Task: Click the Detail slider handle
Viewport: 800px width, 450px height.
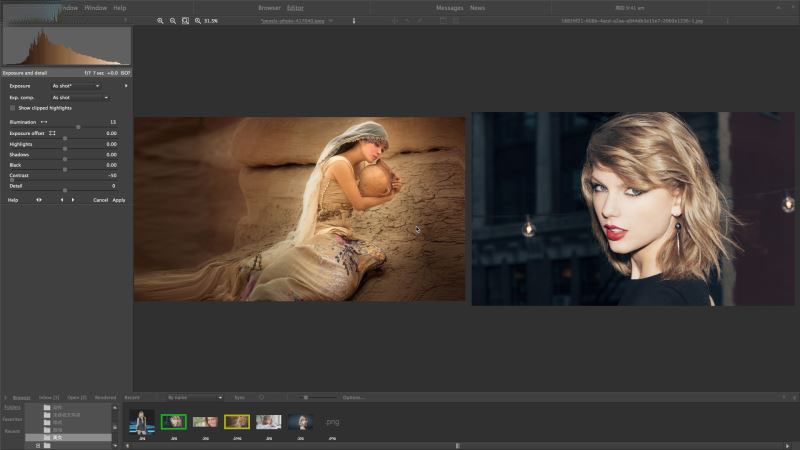Action: coord(65,190)
